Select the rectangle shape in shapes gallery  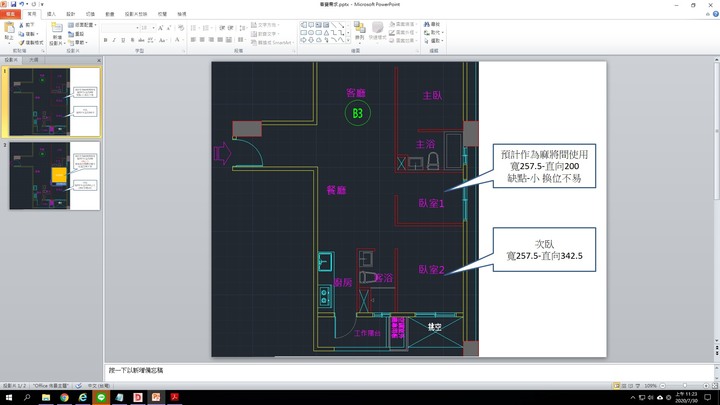[304, 33]
